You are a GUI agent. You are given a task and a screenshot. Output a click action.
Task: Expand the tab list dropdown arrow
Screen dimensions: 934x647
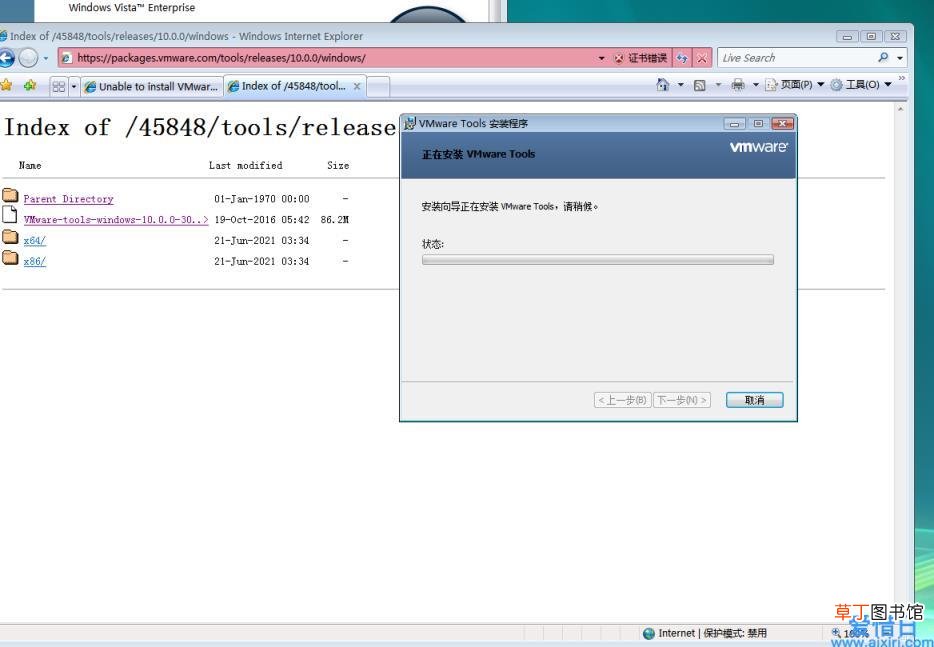point(74,86)
